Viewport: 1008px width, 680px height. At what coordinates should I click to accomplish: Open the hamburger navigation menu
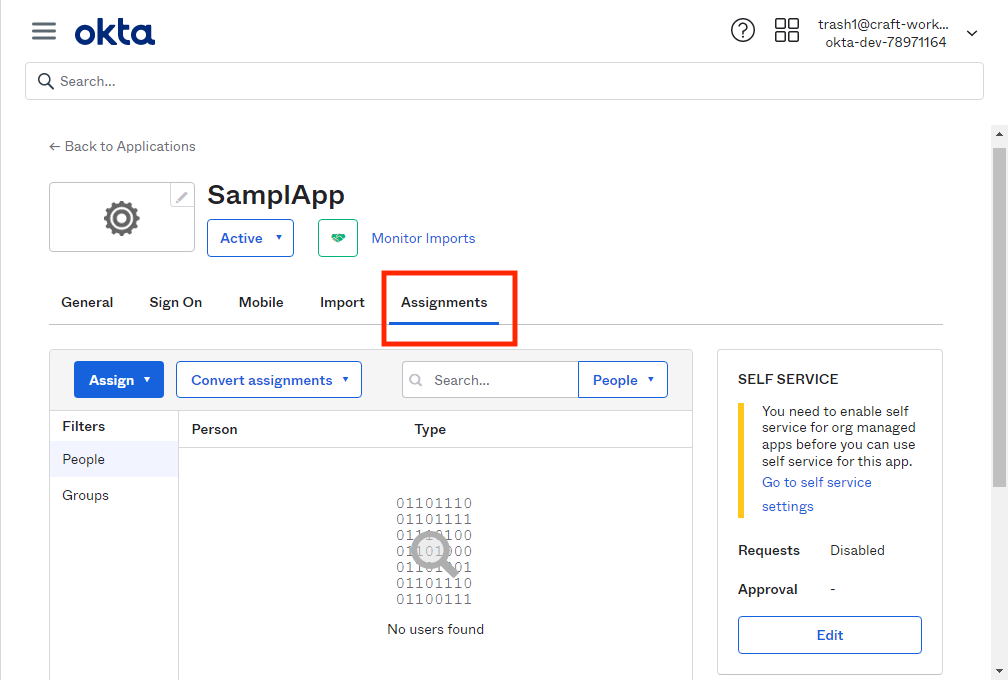pyautogui.click(x=44, y=31)
